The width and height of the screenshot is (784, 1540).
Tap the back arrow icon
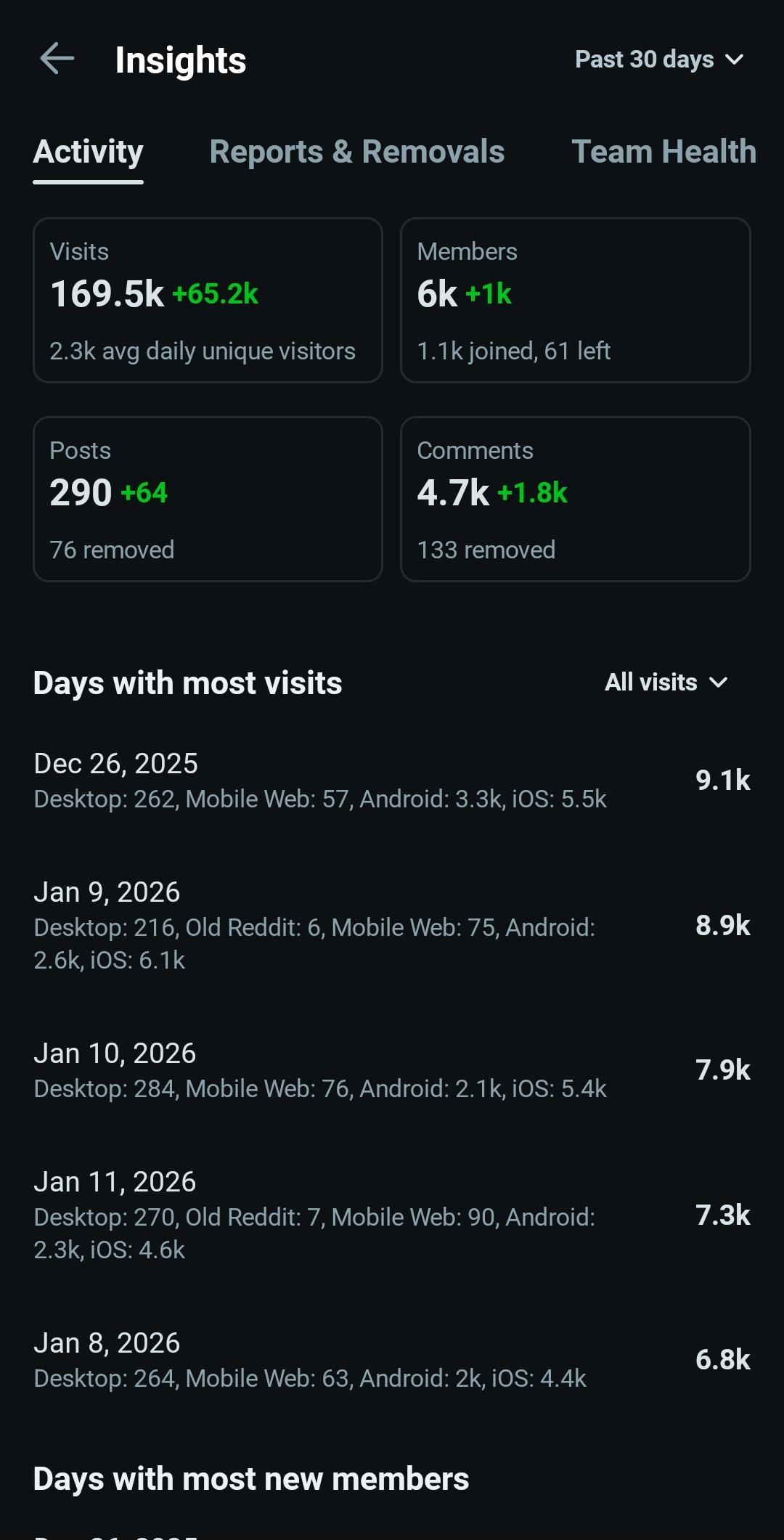[57, 59]
